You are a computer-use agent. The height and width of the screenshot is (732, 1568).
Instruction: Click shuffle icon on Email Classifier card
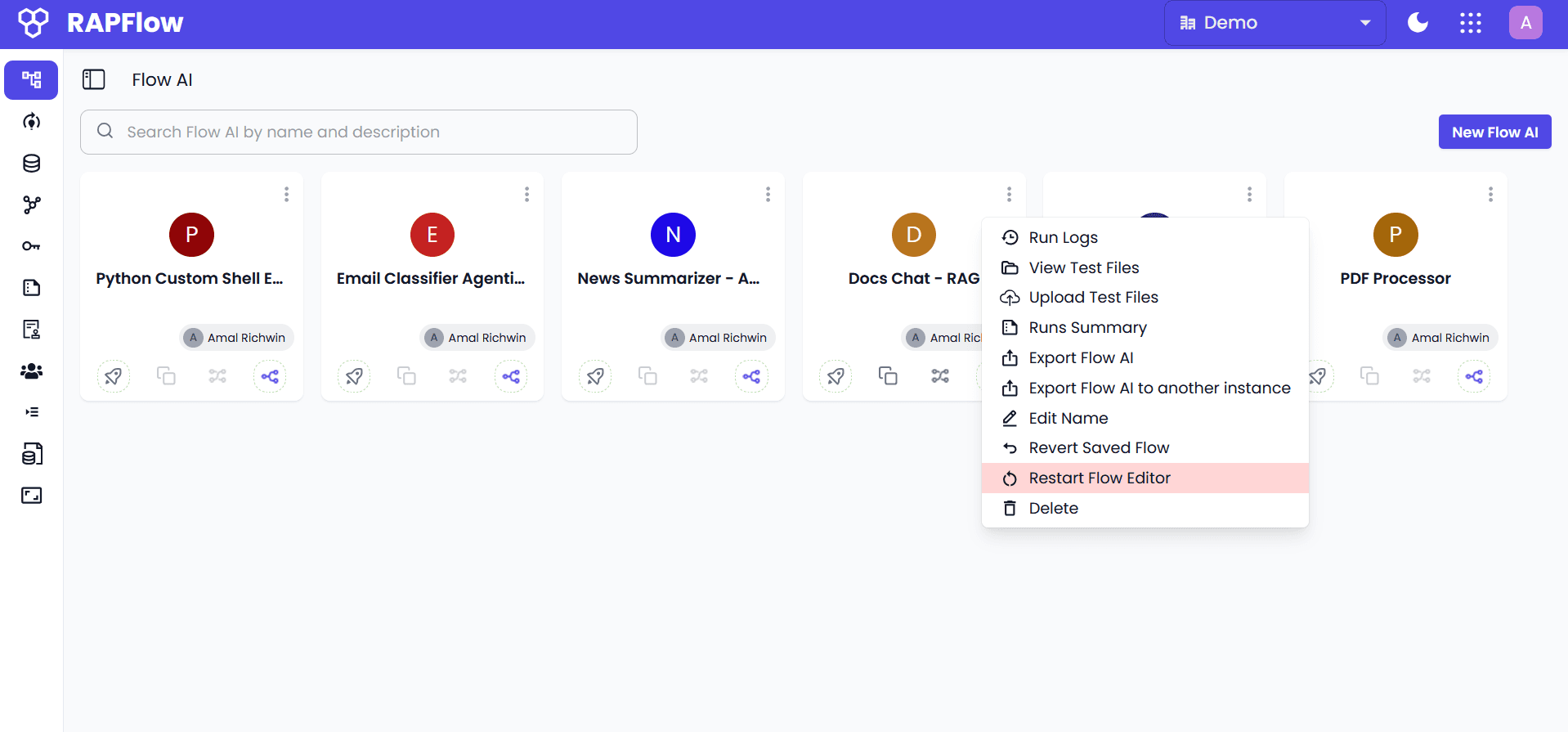pyautogui.click(x=459, y=375)
